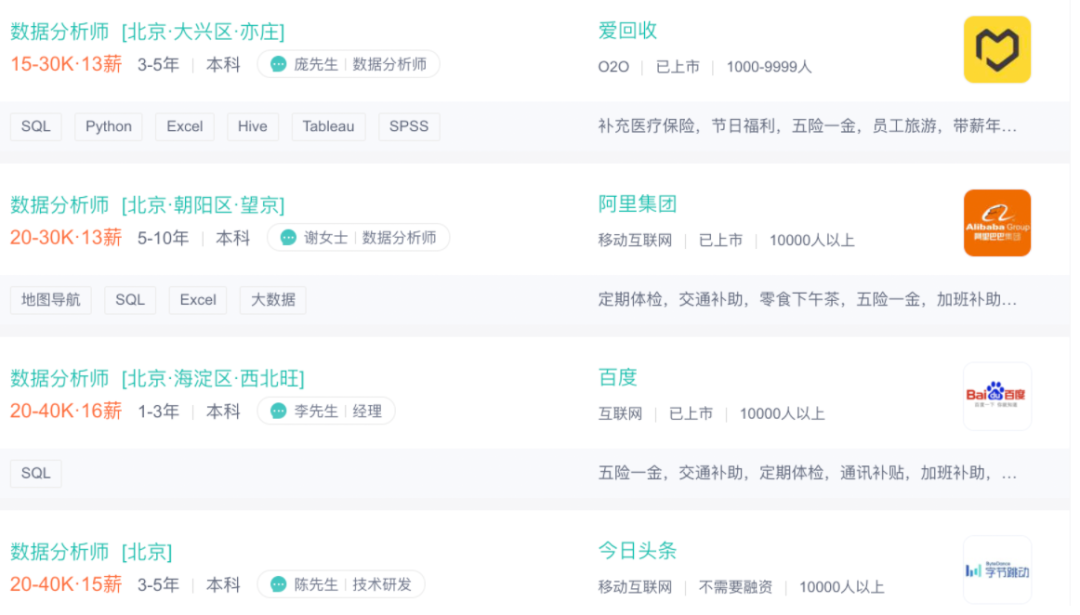Click salary 20-40K·15薪
The width and height of the screenshot is (1080, 615).
(x=66, y=585)
